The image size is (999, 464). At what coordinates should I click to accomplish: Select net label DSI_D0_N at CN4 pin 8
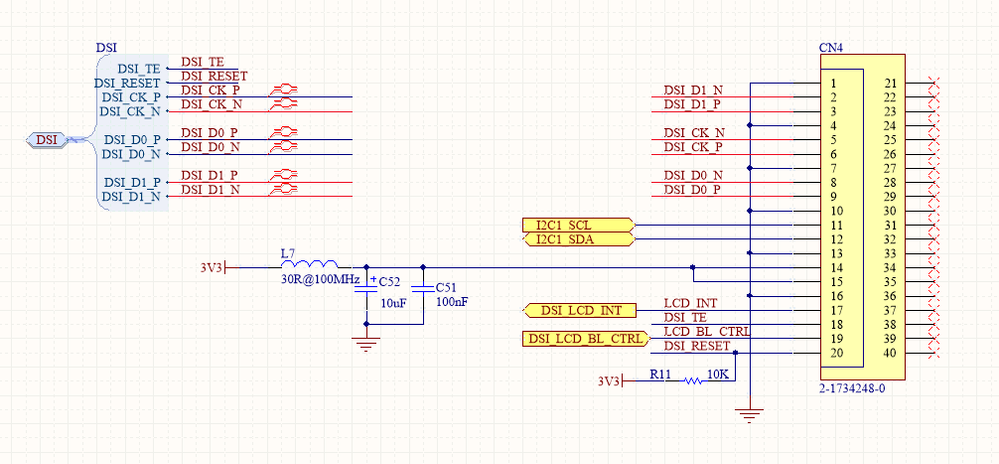click(693, 175)
